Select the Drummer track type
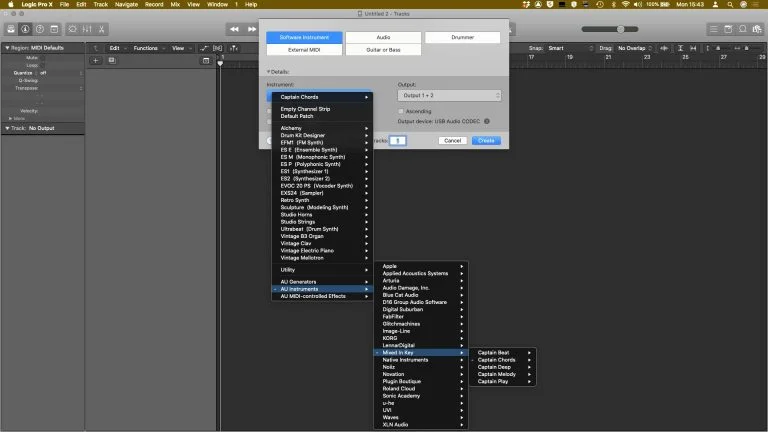The width and height of the screenshot is (768, 432). (x=462, y=37)
